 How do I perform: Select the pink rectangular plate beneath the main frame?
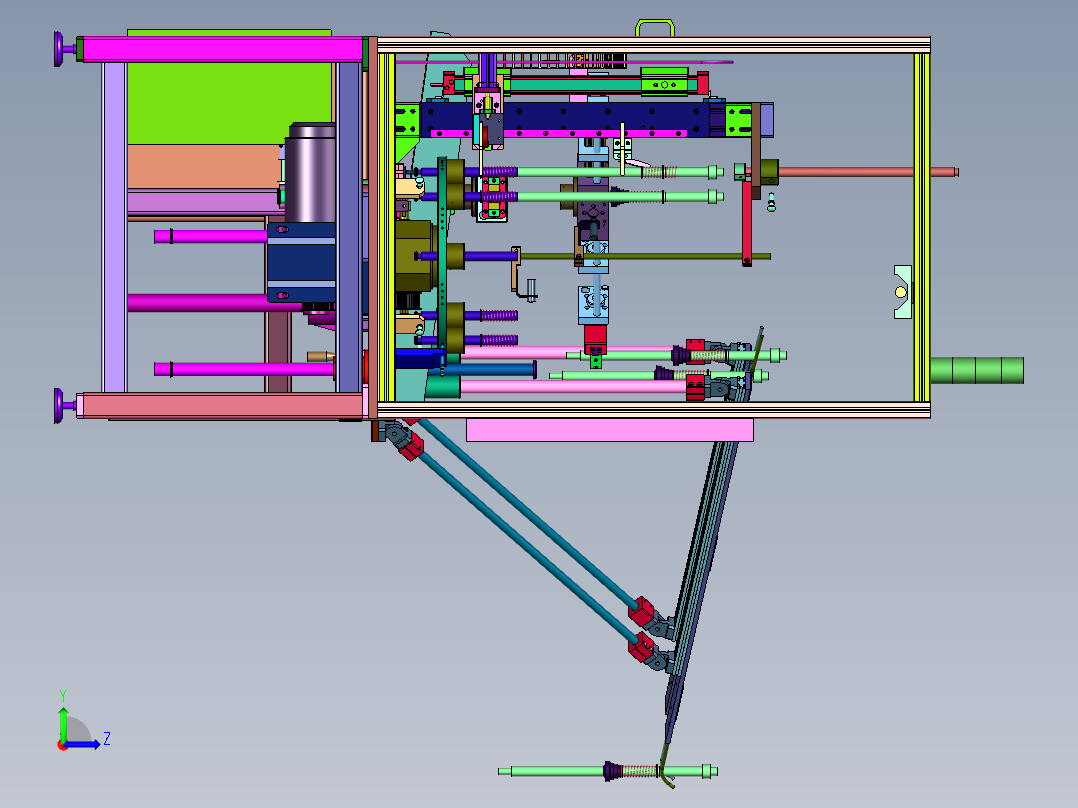click(610, 430)
